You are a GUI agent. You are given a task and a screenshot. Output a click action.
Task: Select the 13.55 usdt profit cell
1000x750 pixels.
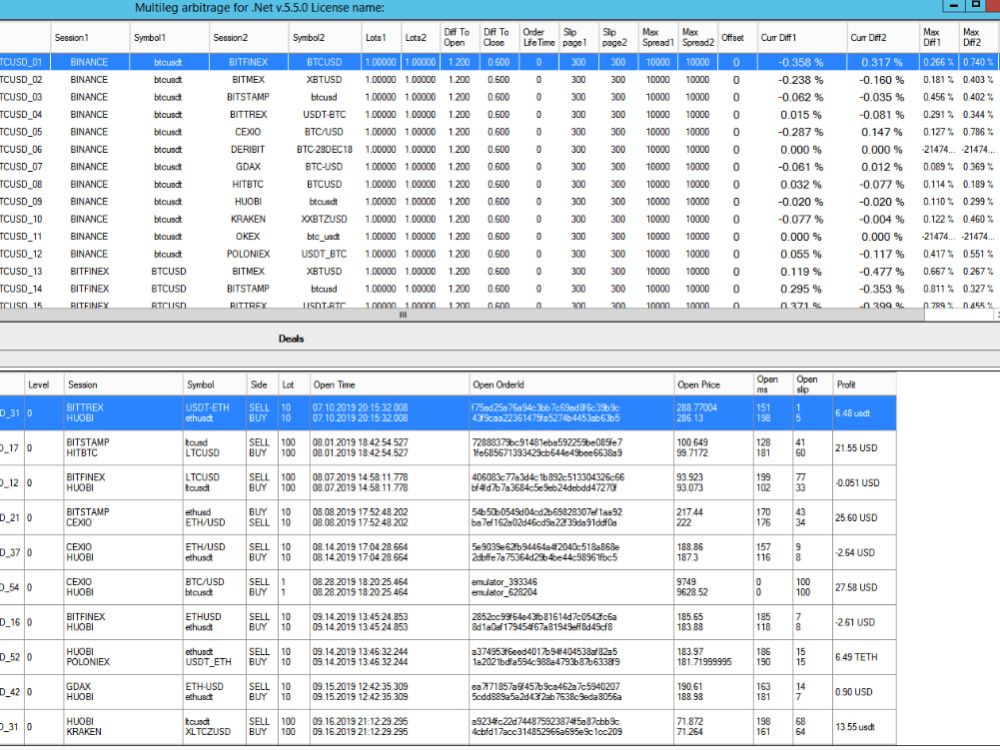(x=864, y=726)
